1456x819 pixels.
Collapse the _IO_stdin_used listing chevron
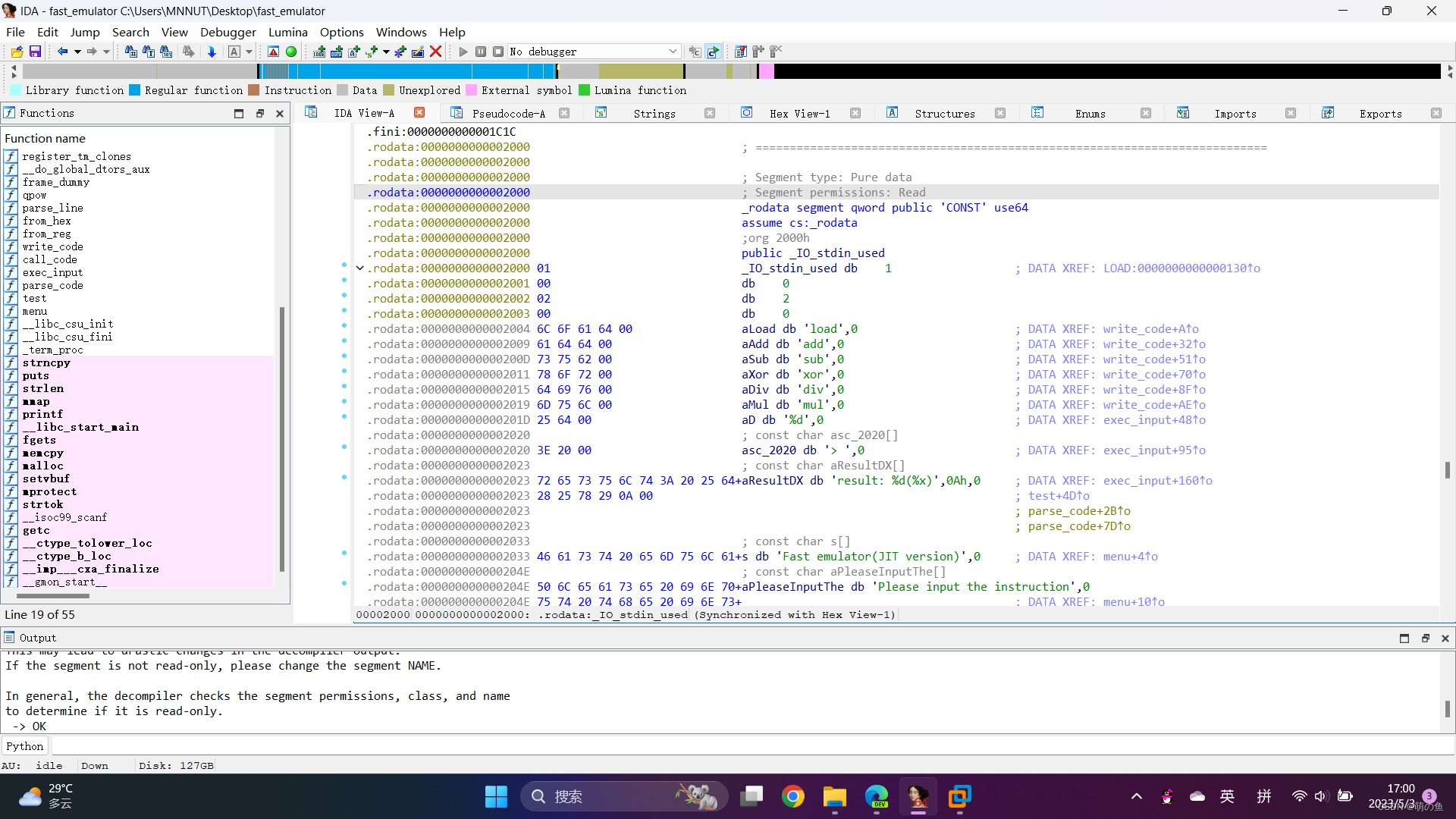pyautogui.click(x=360, y=268)
